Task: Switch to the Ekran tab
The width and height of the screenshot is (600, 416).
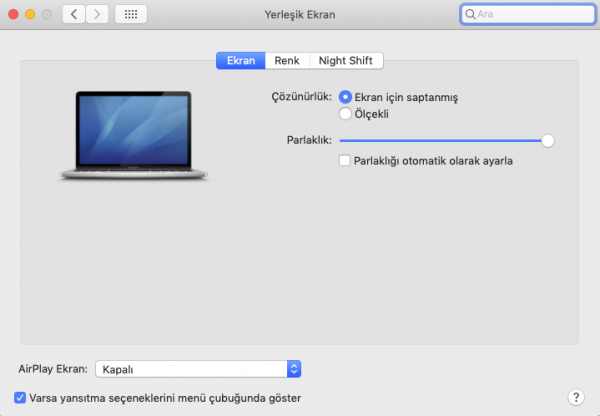Action: [x=241, y=60]
